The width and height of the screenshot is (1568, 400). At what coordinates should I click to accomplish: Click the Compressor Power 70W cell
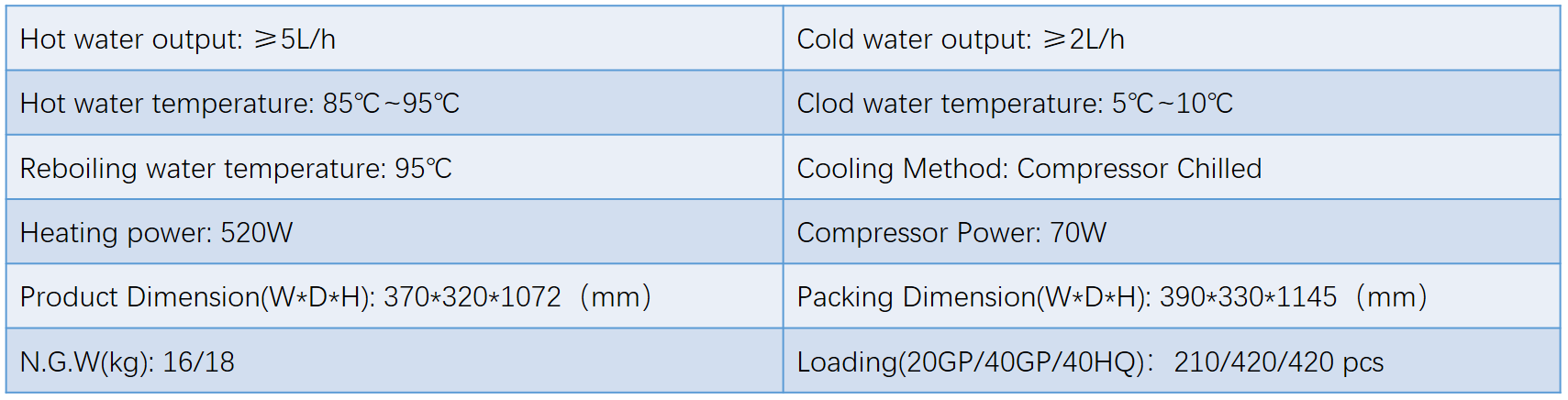[x=1172, y=232]
